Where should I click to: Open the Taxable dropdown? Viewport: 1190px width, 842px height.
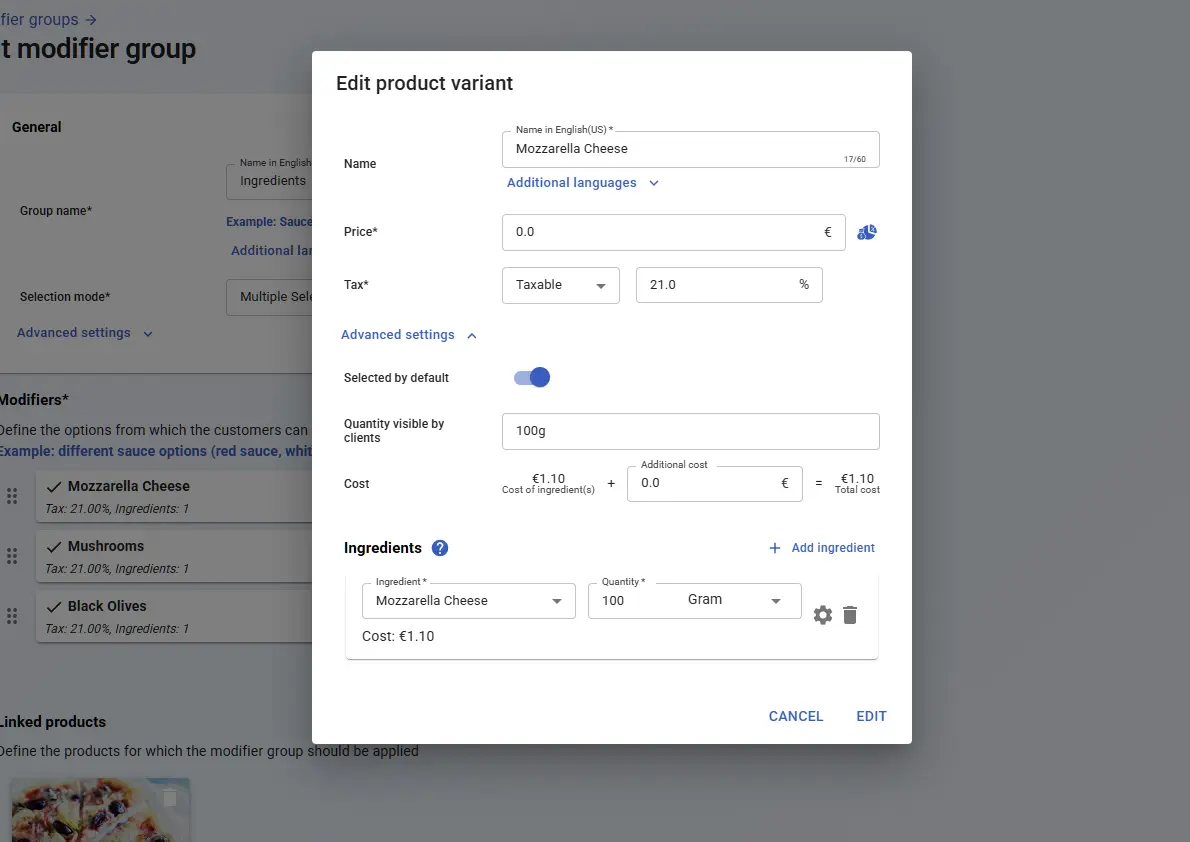coord(560,285)
